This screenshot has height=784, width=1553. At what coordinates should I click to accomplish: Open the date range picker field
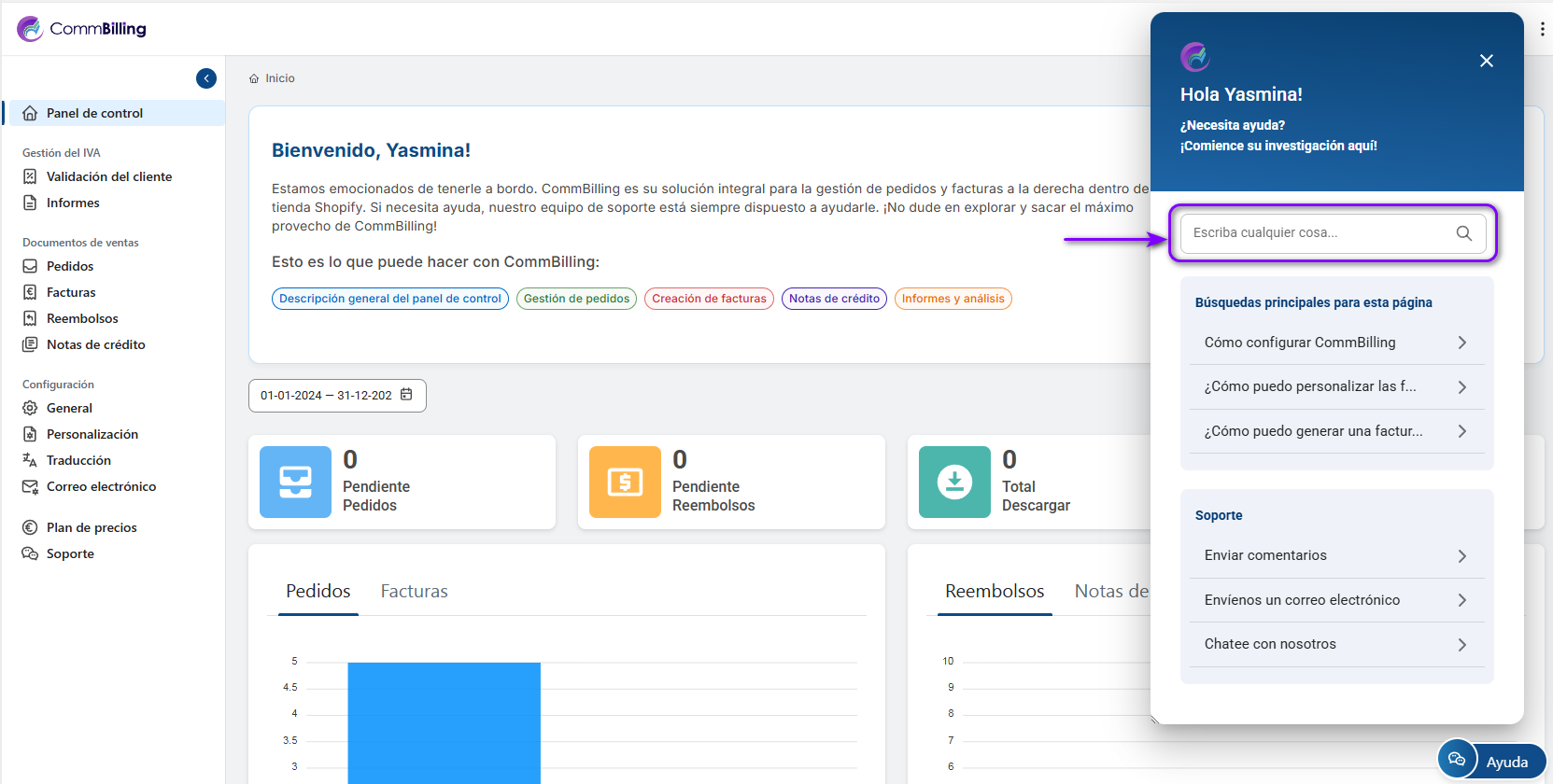coord(327,396)
